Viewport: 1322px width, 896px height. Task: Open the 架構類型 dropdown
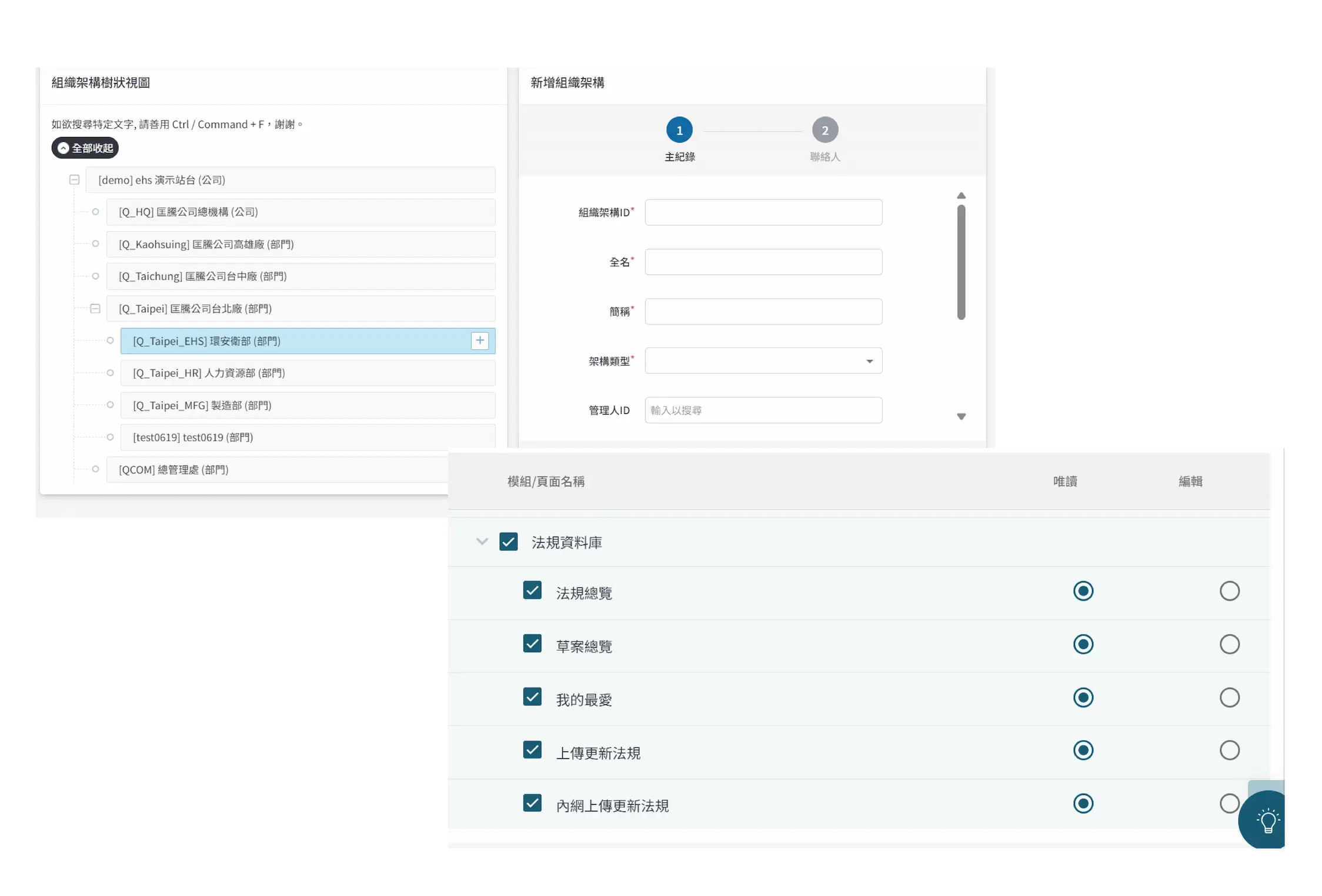[763, 361]
